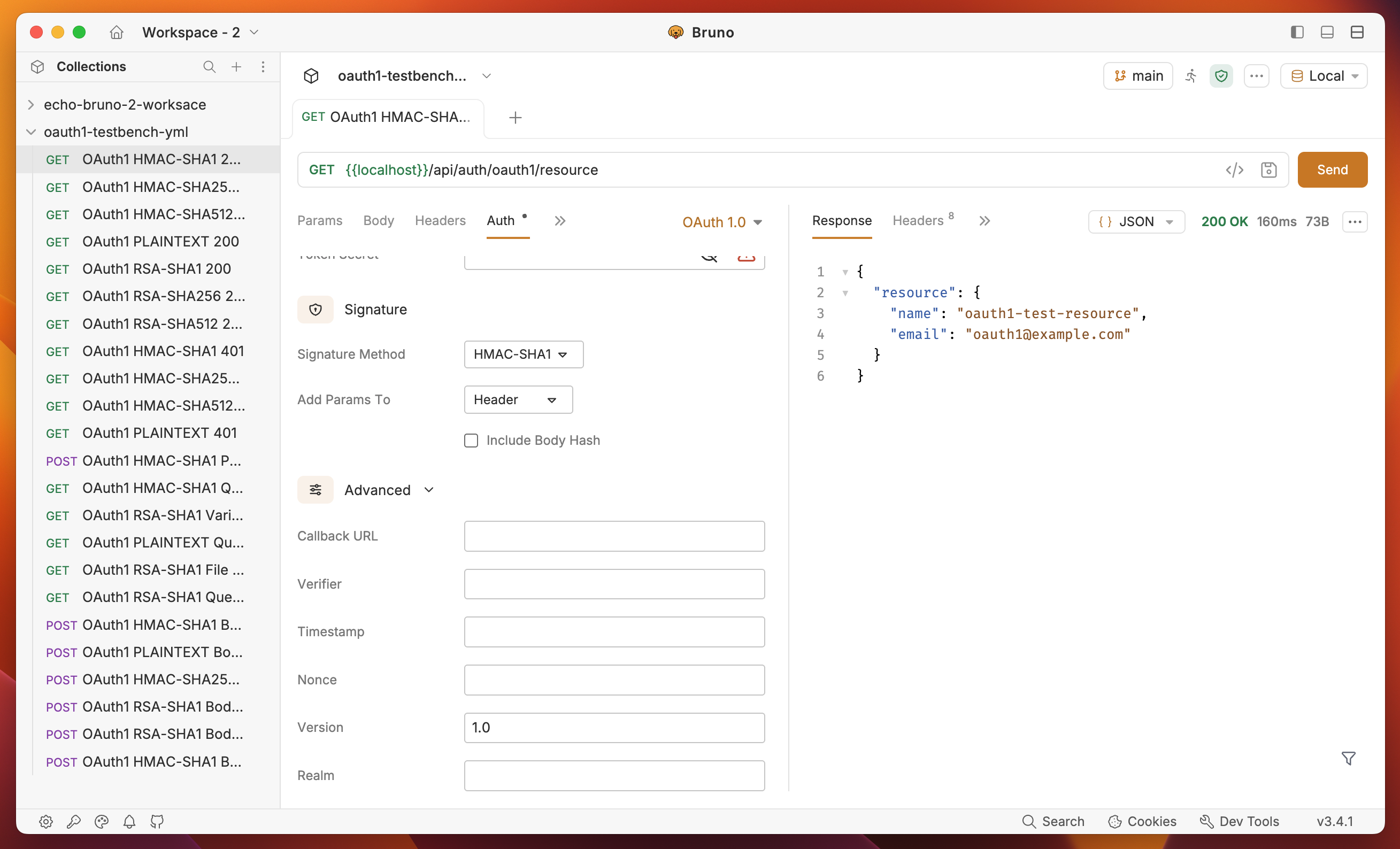This screenshot has height=849, width=1400.
Task: Click the Version field showing 1.0
Action: click(x=614, y=728)
